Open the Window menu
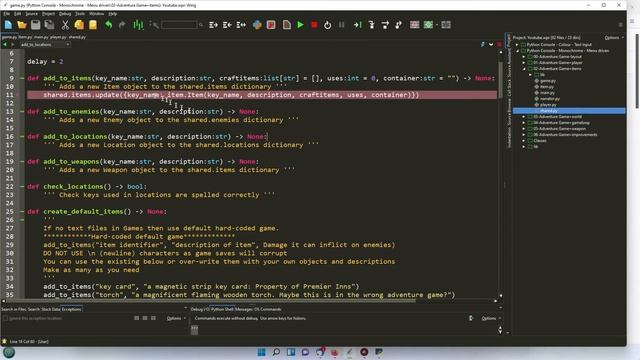This screenshot has width=640, height=360. pyautogui.click(x=96, y=14)
